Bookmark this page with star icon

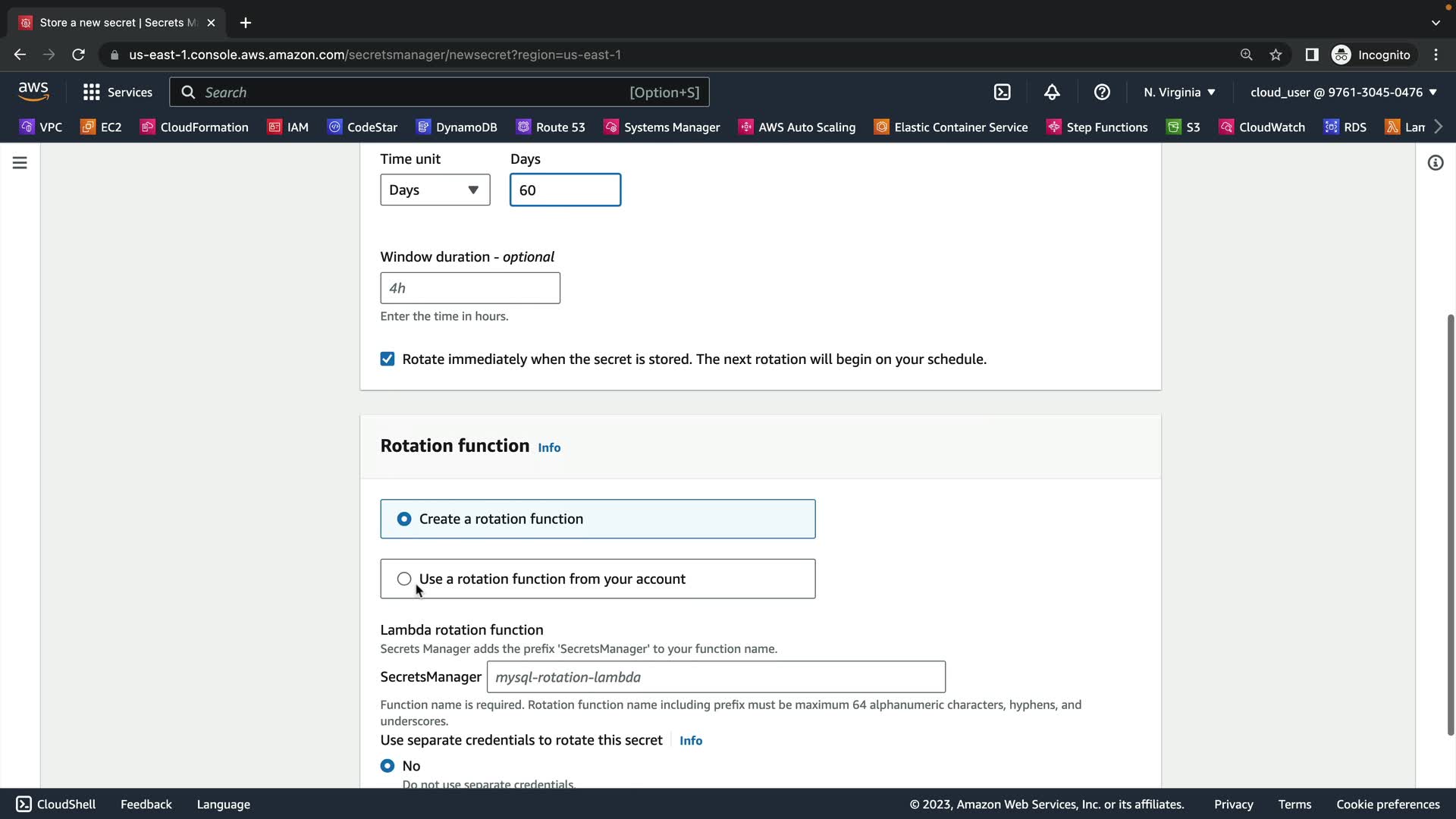click(x=1276, y=55)
